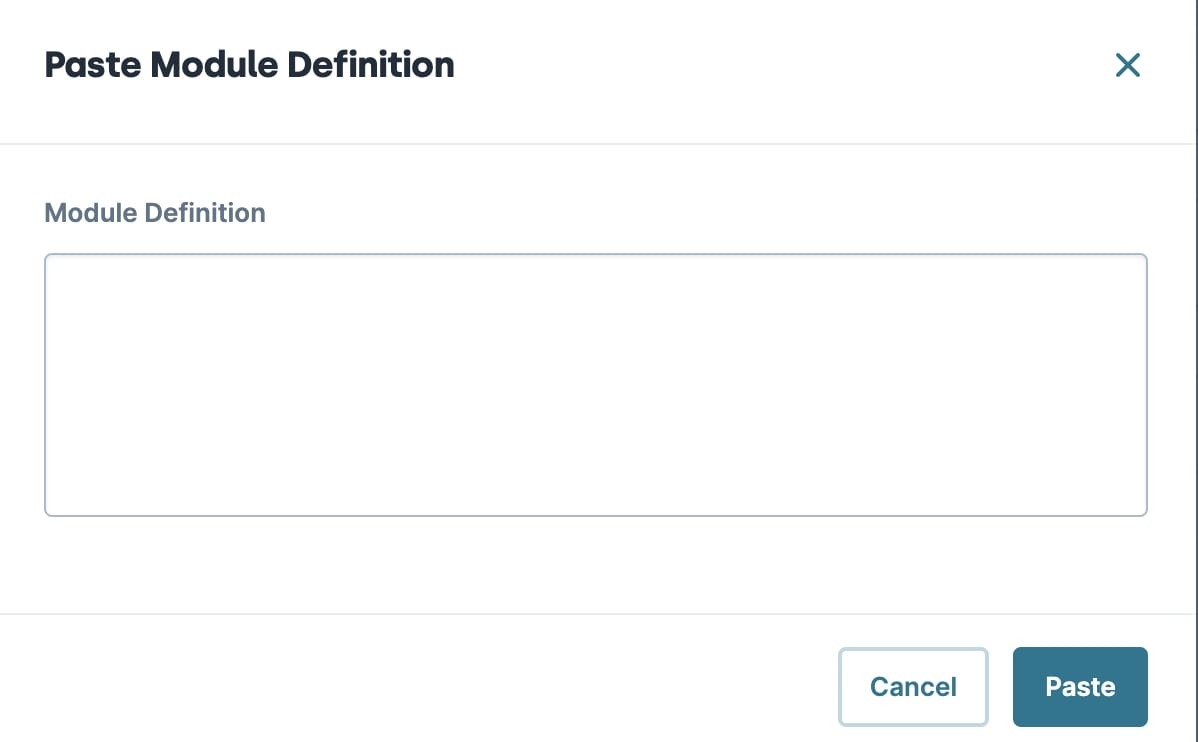Submit the dialog using the Paste button
1198x742 pixels.
click(1080, 686)
